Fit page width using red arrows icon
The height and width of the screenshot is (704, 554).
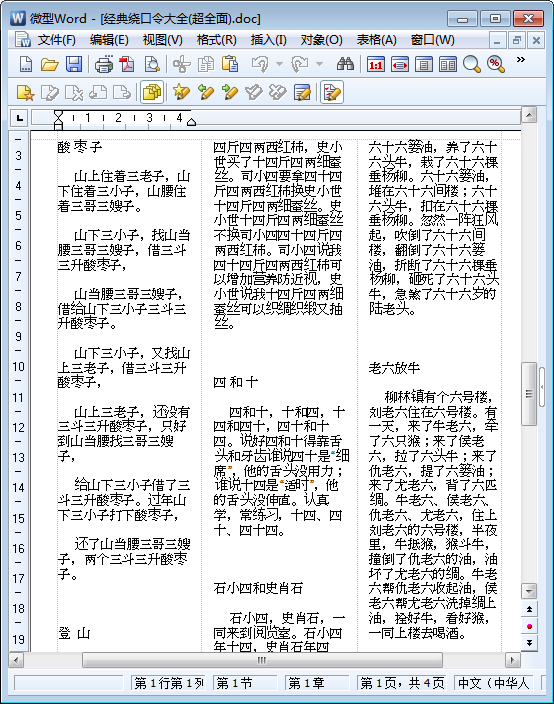tap(400, 65)
